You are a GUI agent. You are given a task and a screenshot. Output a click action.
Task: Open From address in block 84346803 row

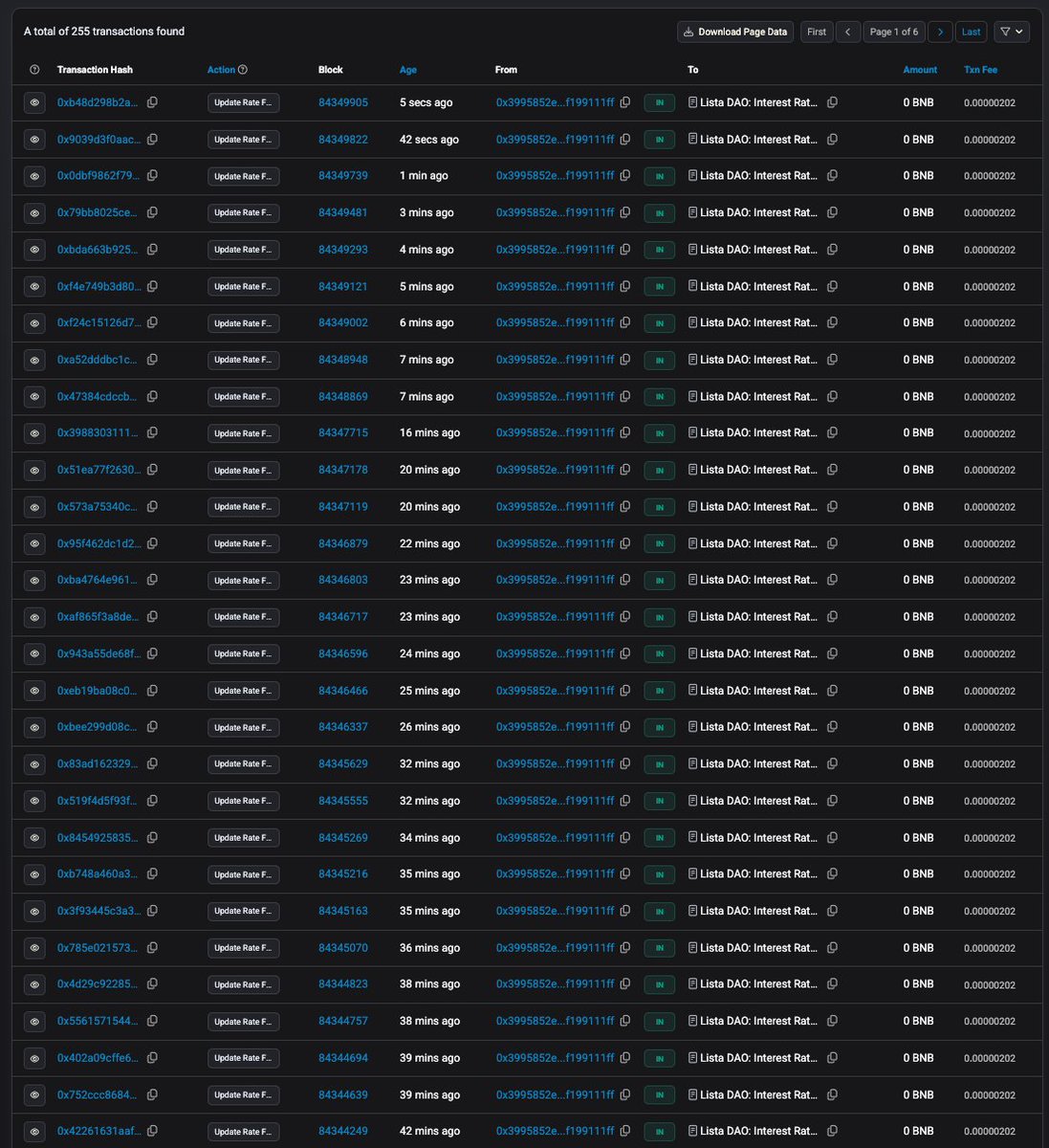click(x=555, y=580)
